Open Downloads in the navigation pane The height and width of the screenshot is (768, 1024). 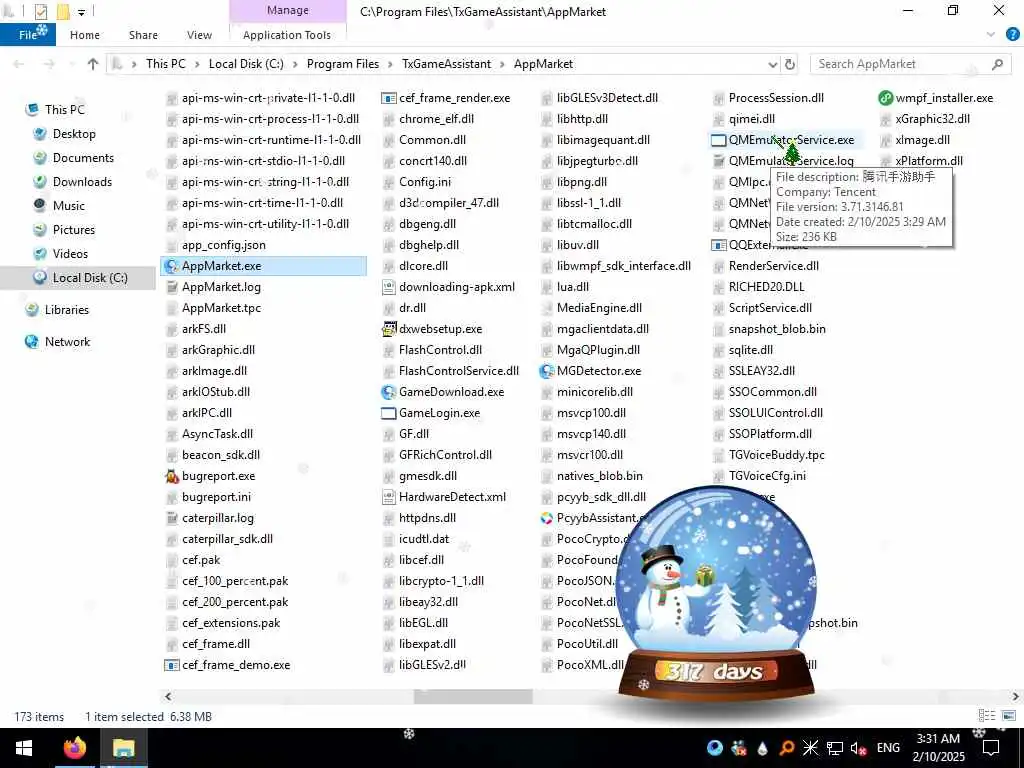coord(82,182)
